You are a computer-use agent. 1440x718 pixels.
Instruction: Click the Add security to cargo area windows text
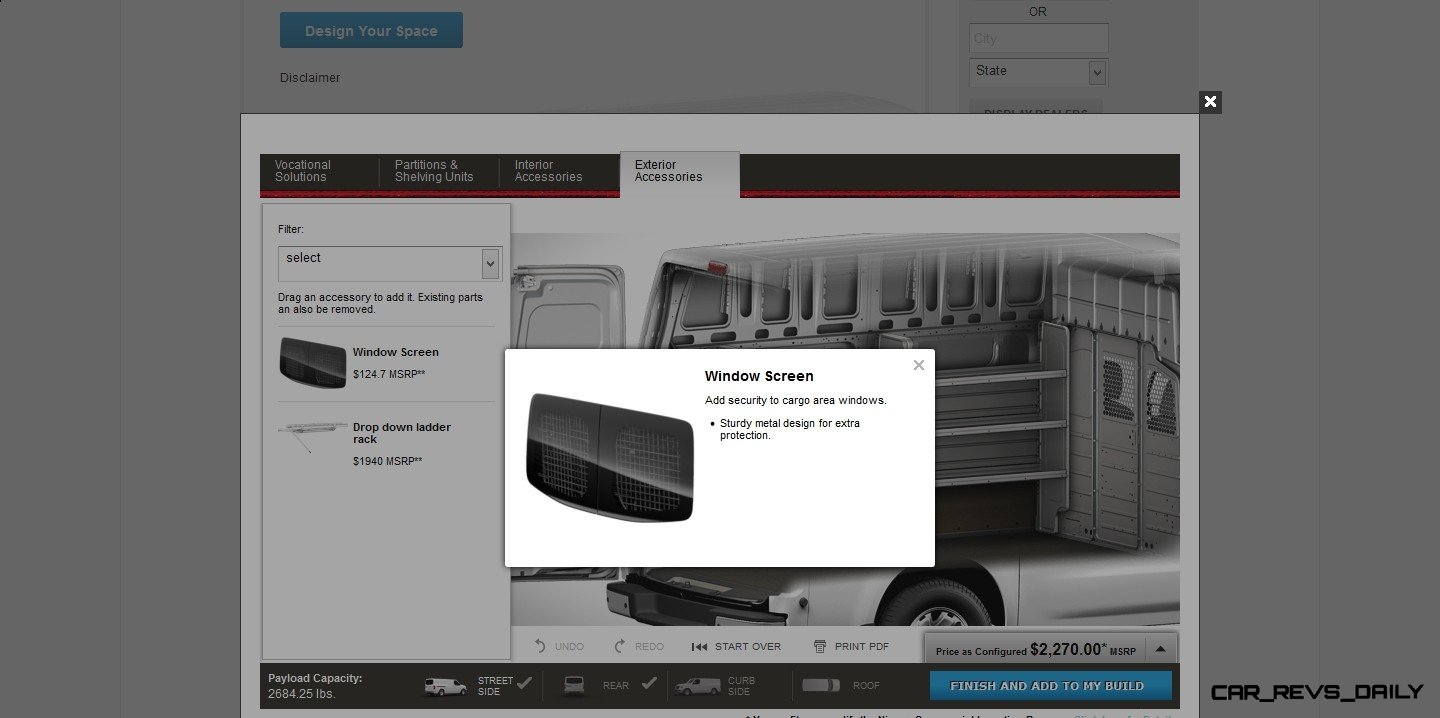click(x=795, y=400)
